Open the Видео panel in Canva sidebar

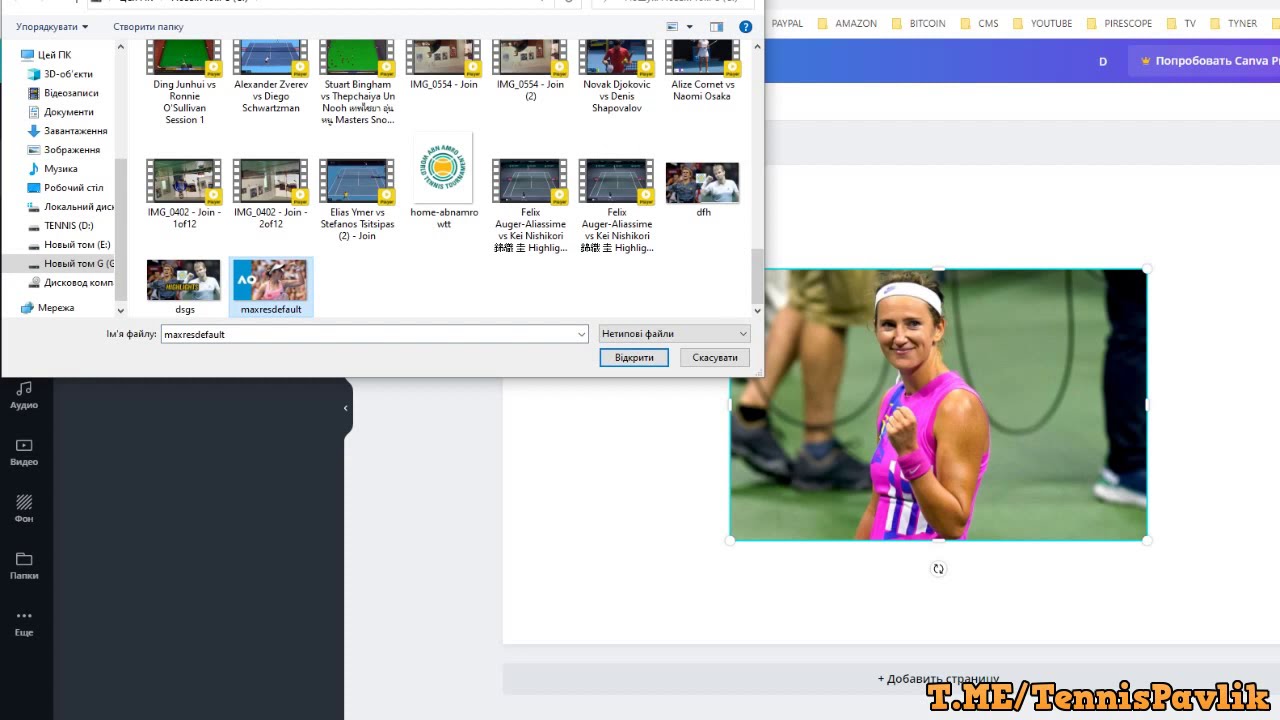[x=24, y=451]
